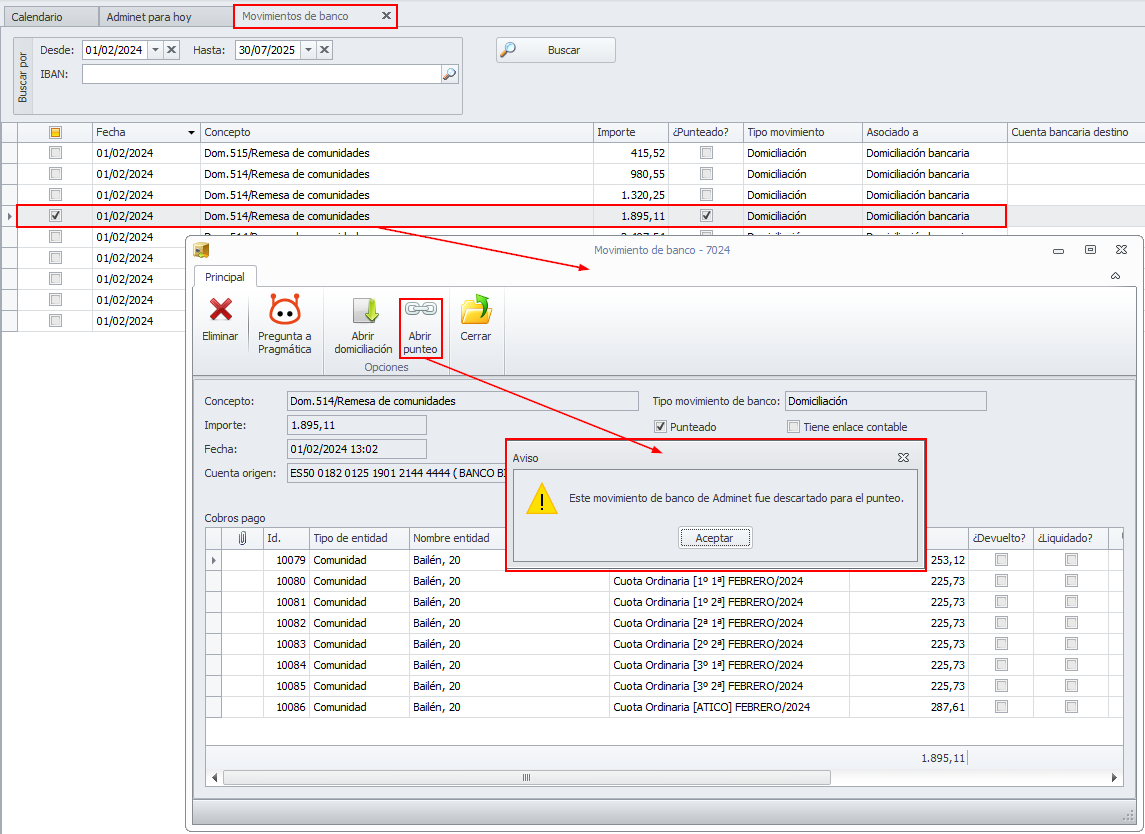Select the Principal ribbon tab
The height and width of the screenshot is (834, 1145).
coord(225,277)
